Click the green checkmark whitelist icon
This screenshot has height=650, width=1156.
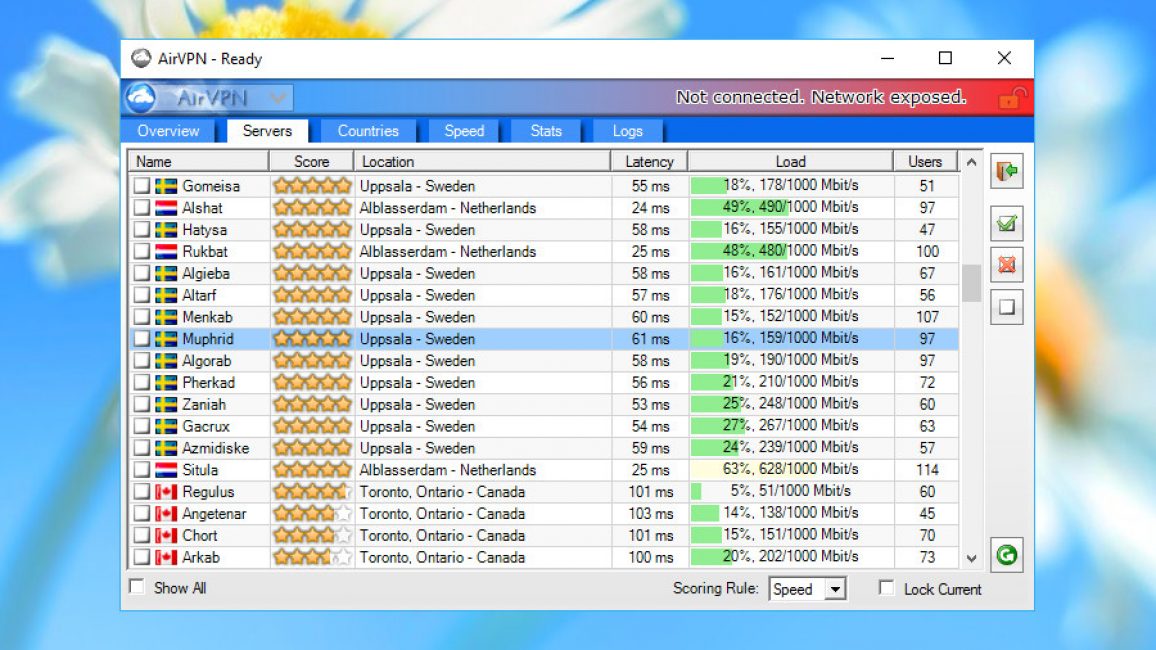1006,224
